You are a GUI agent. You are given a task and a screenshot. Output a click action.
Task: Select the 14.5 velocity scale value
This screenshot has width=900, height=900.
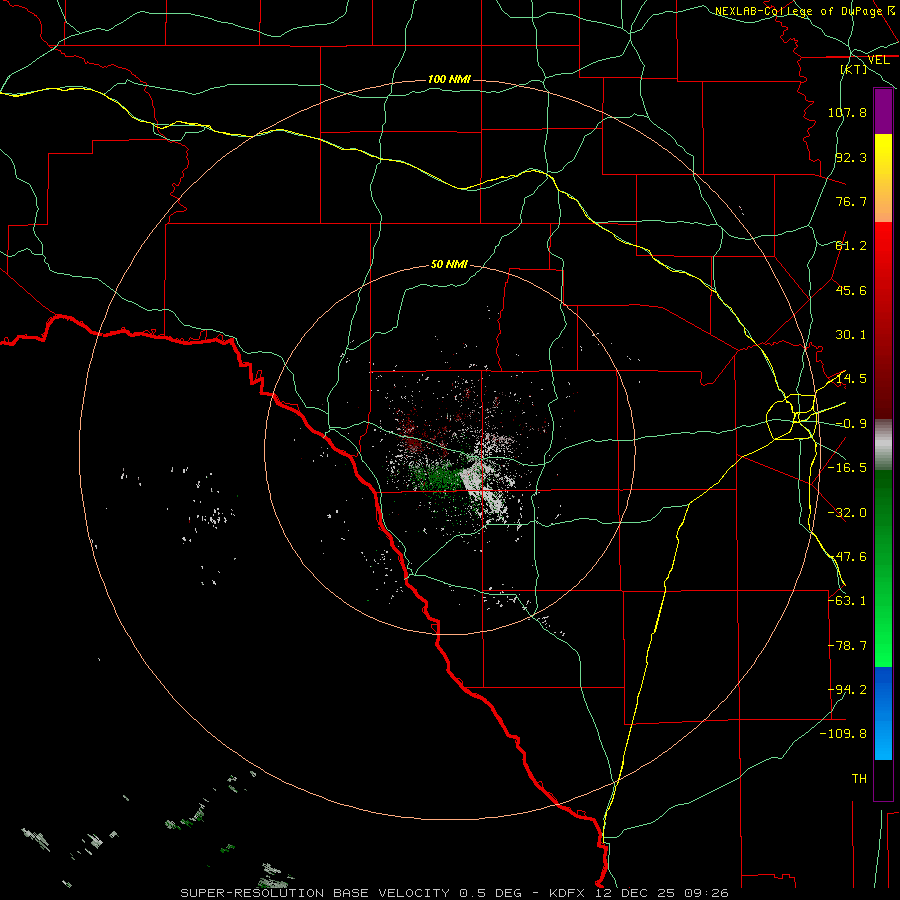851,379
